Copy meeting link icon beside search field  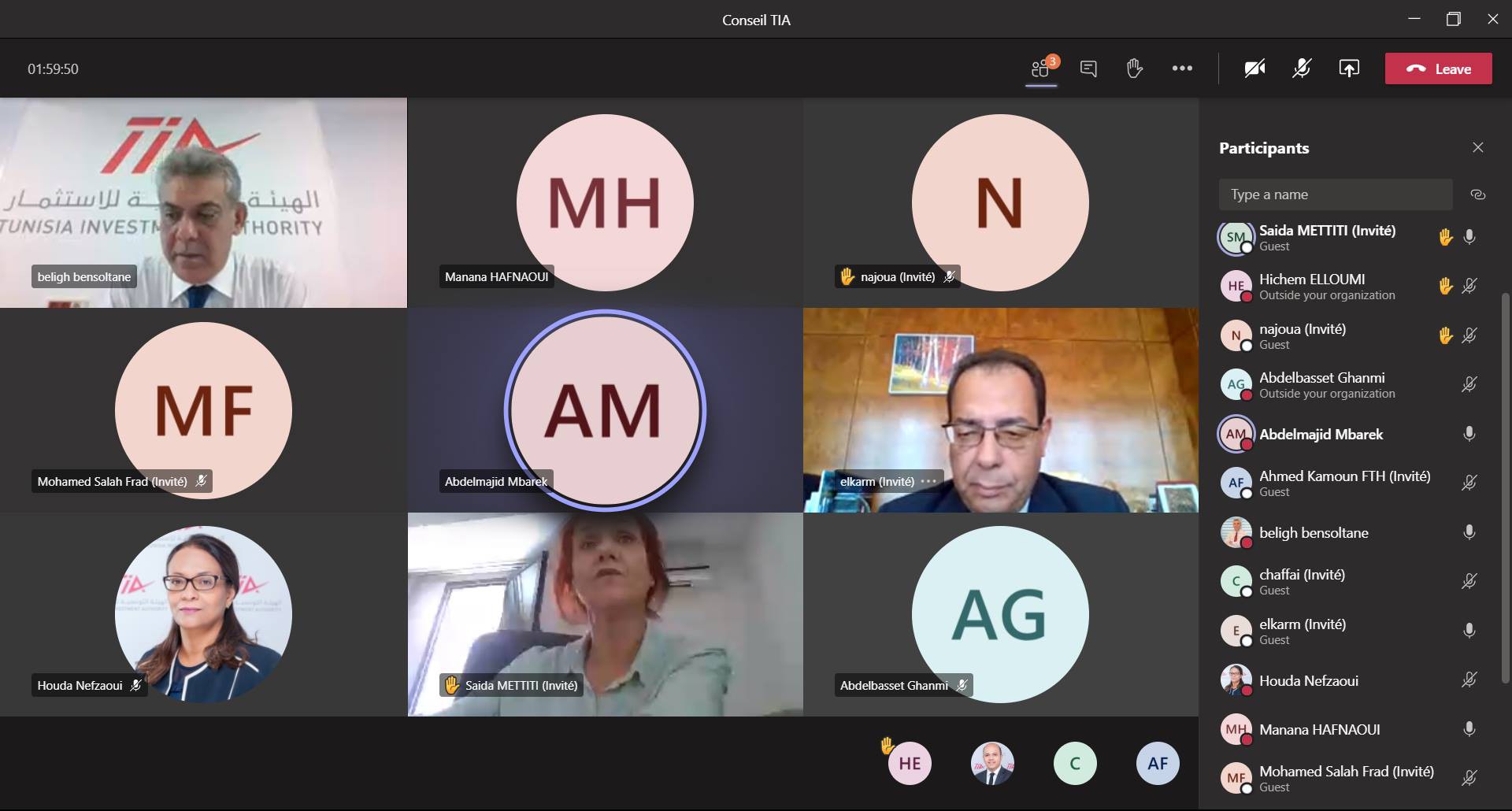pos(1477,194)
